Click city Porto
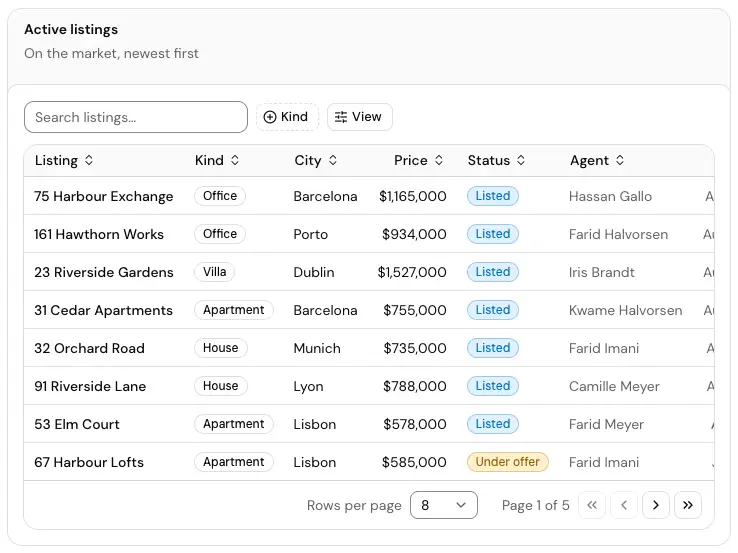This screenshot has height=553, width=738. [311, 234]
